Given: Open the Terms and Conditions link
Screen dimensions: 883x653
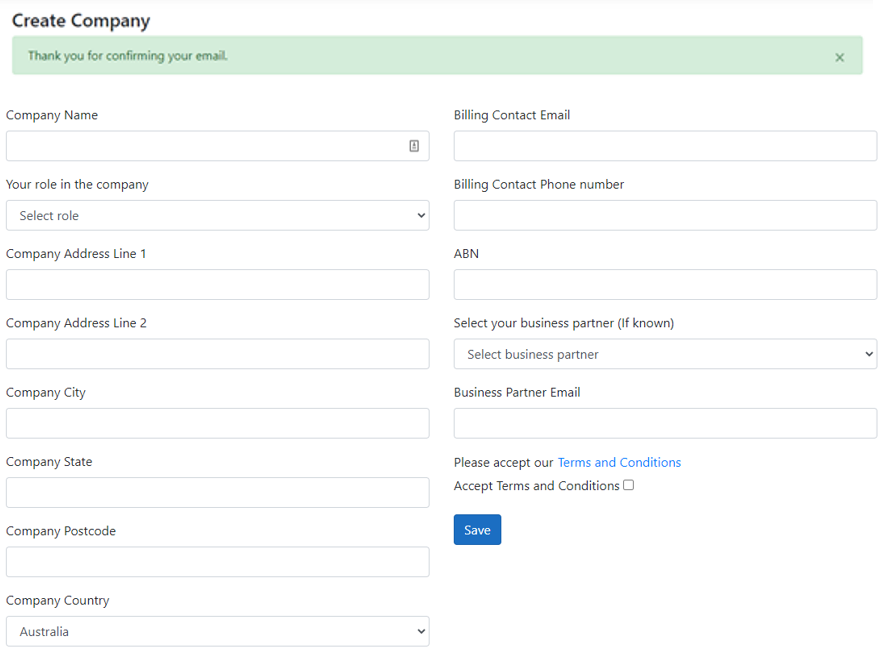Looking at the screenshot, I should tap(619, 462).
